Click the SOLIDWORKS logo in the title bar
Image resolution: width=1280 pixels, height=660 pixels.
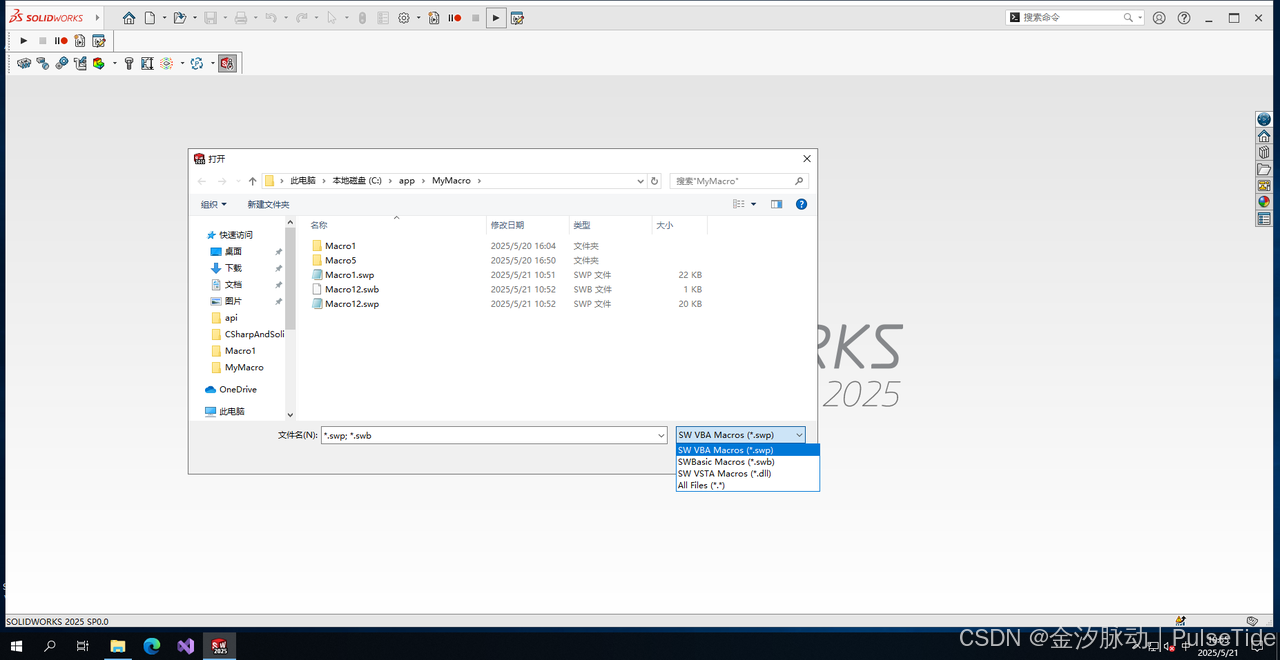[45, 16]
